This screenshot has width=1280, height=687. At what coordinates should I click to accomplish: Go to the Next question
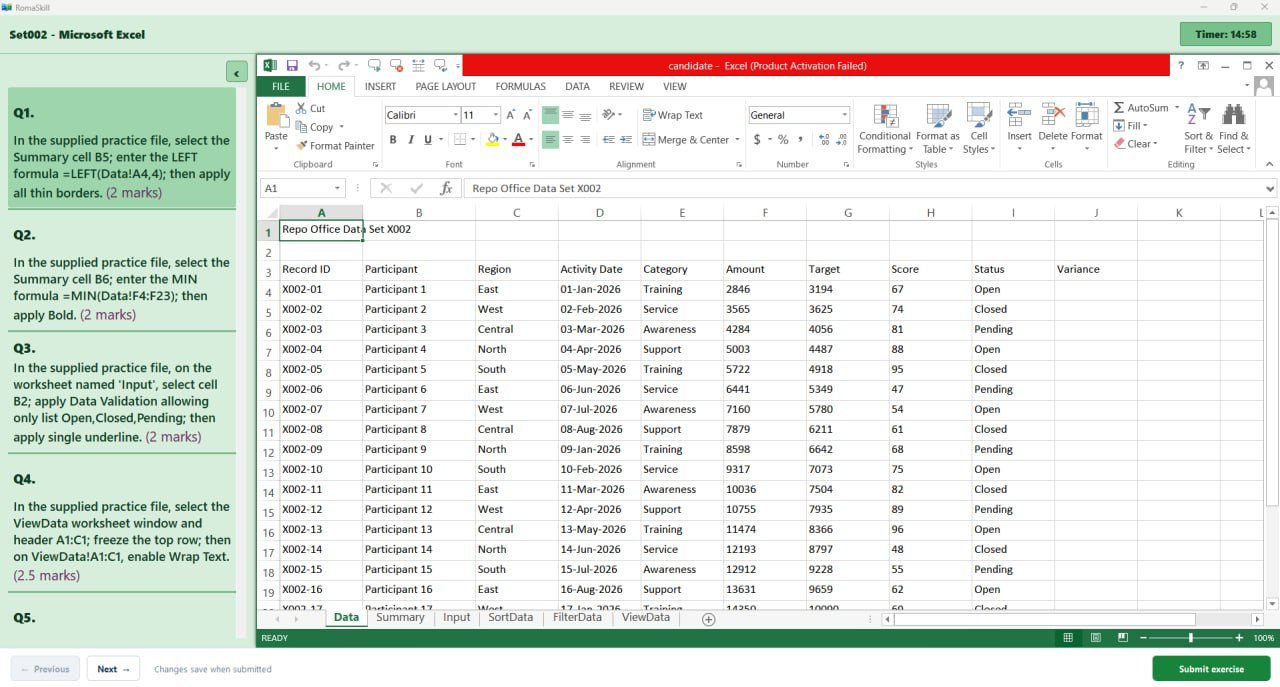[114, 669]
